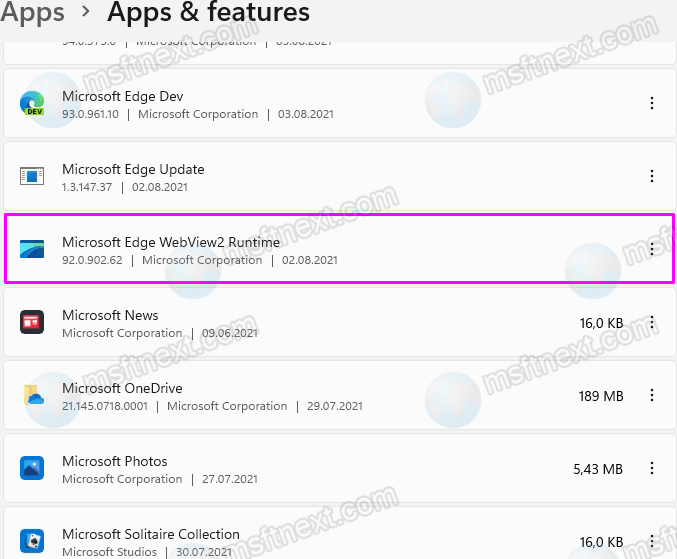Select the Microsoft Edge Update name
677x559 pixels.
click(x=133, y=169)
